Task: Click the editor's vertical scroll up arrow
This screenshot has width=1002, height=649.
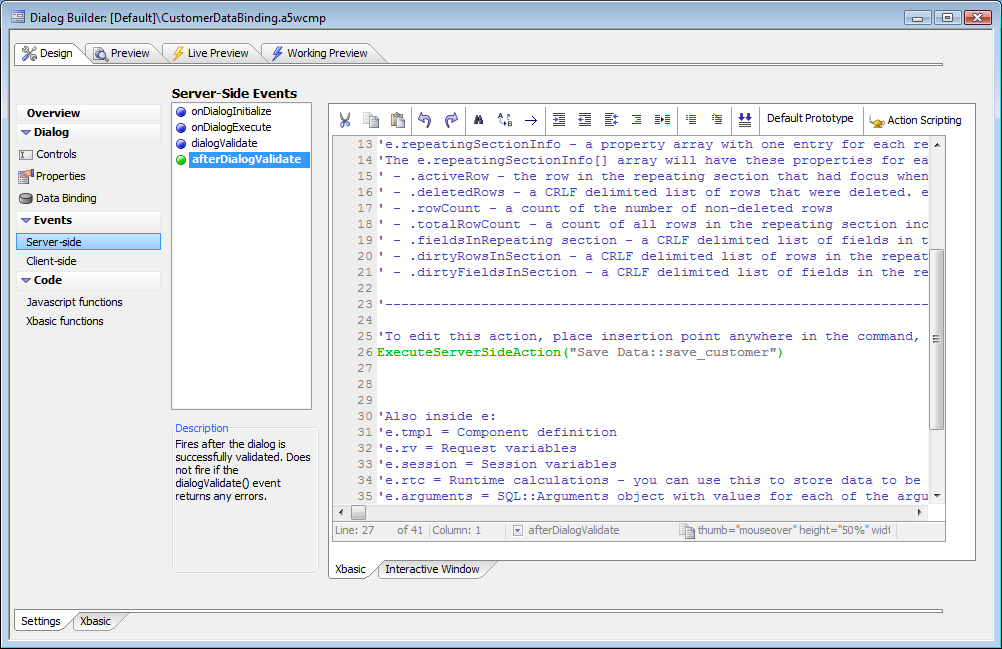Action: click(937, 144)
